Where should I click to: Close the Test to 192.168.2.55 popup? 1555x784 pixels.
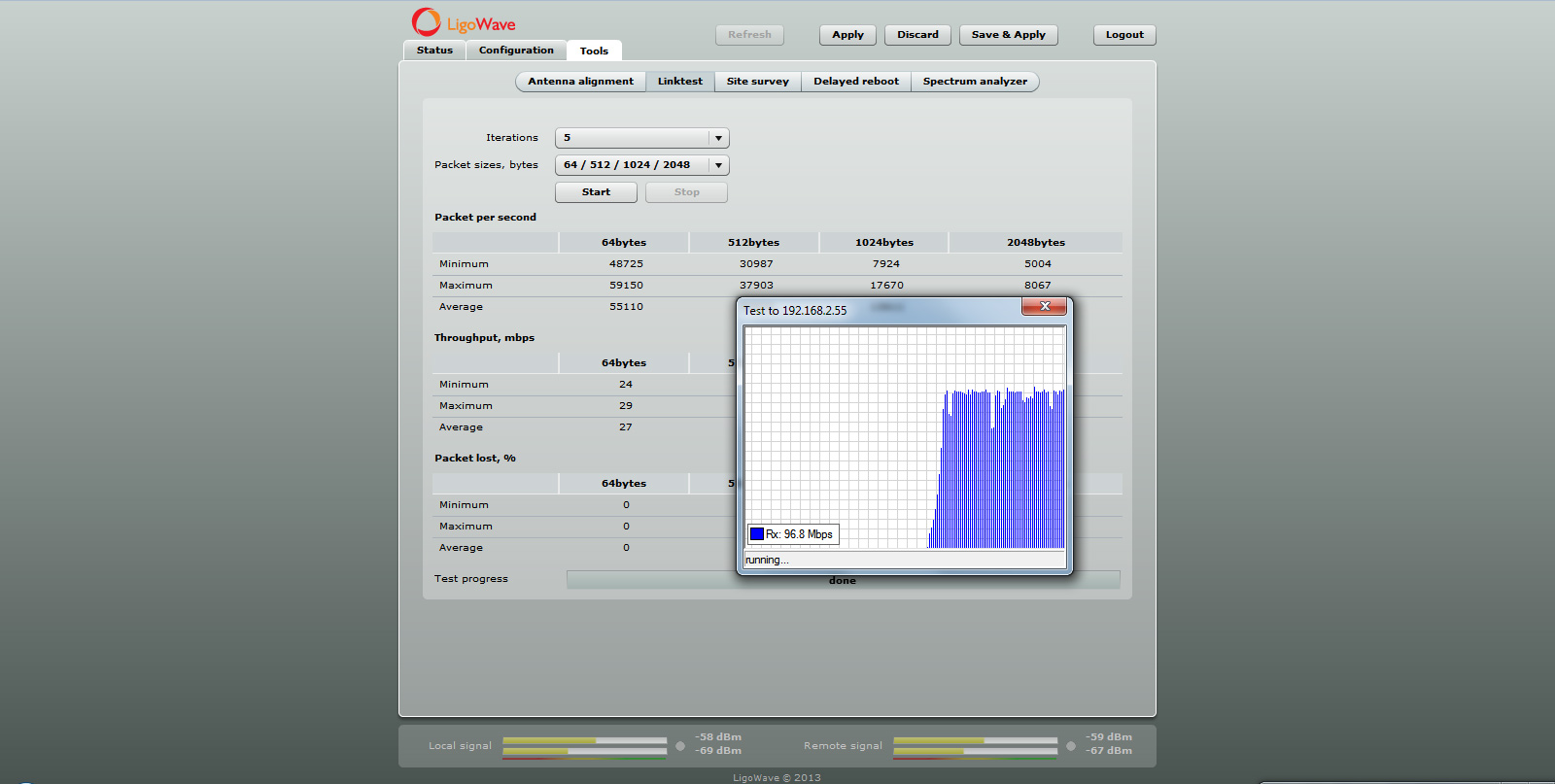(x=1044, y=307)
